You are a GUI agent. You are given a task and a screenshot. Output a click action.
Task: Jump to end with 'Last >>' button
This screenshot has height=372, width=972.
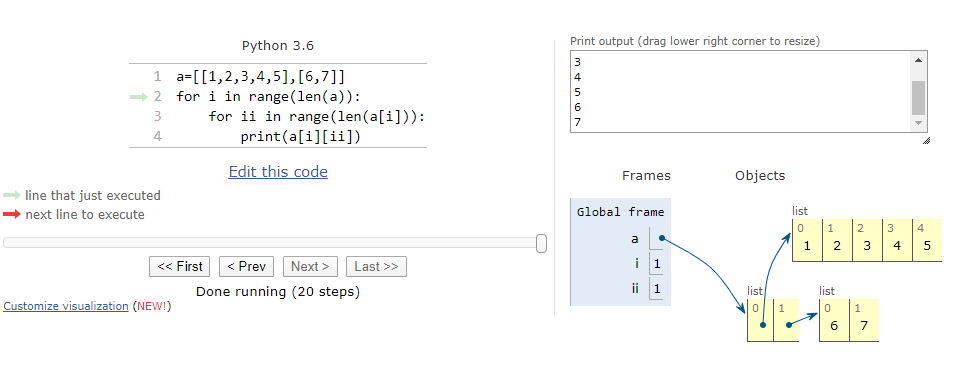[x=376, y=267]
